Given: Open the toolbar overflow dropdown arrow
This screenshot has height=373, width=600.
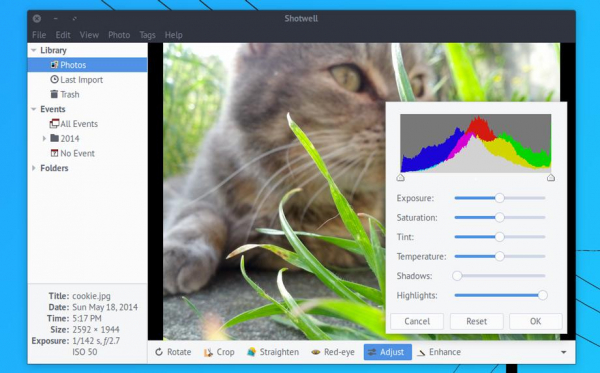Looking at the screenshot, I should pos(563,352).
